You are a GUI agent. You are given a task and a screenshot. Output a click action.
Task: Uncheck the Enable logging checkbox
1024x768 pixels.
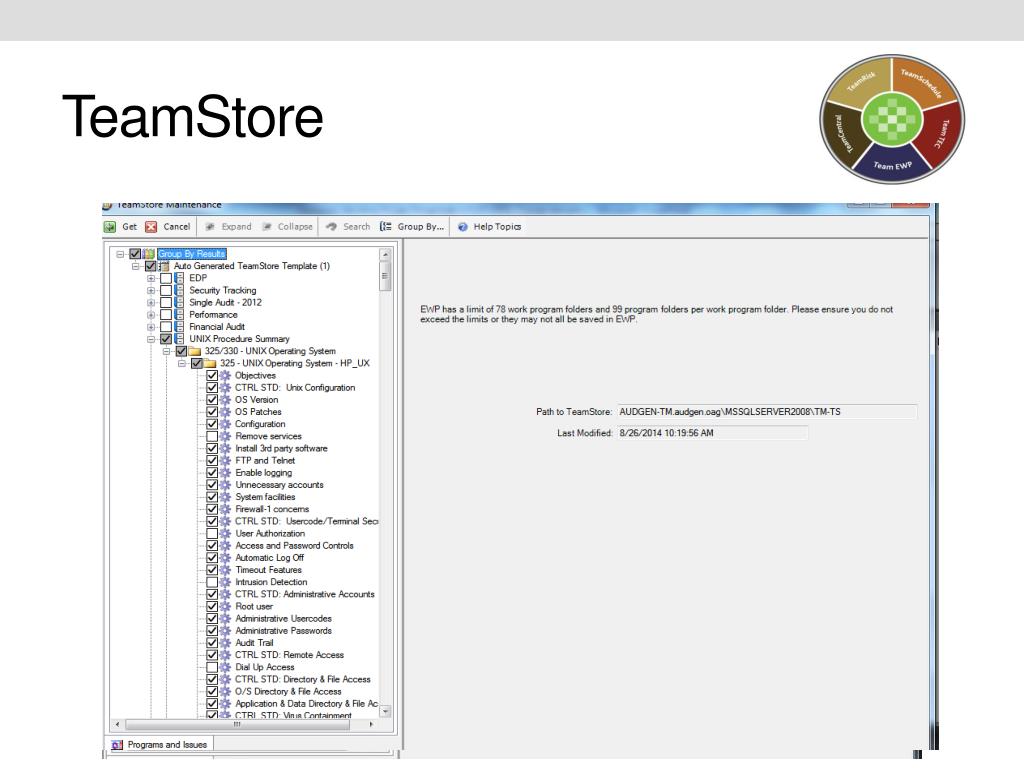click(212, 473)
